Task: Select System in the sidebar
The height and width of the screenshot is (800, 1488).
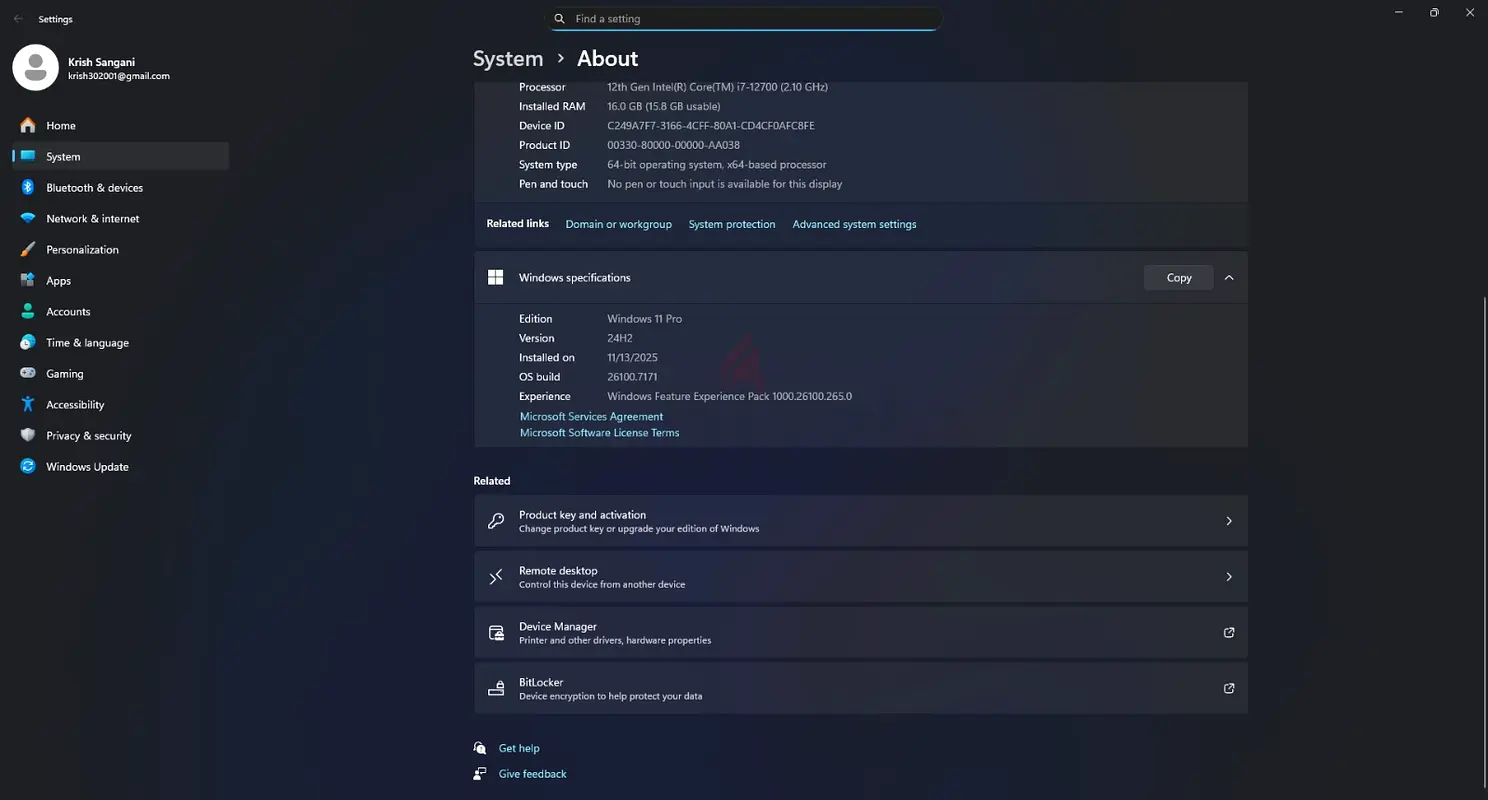Action: click(120, 156)
